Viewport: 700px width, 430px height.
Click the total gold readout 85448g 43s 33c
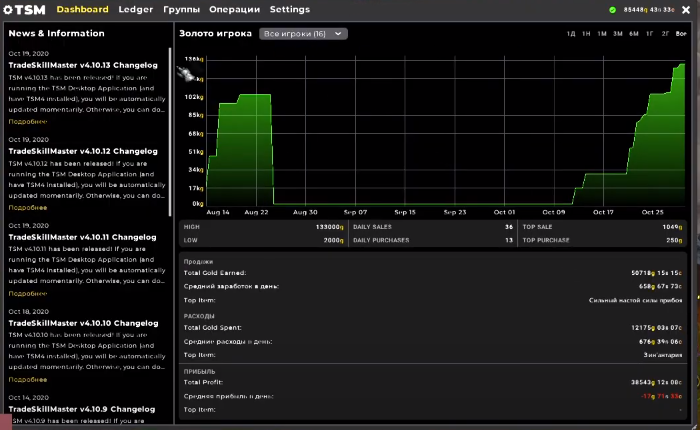pyautogui.click(x=649, y=10)
